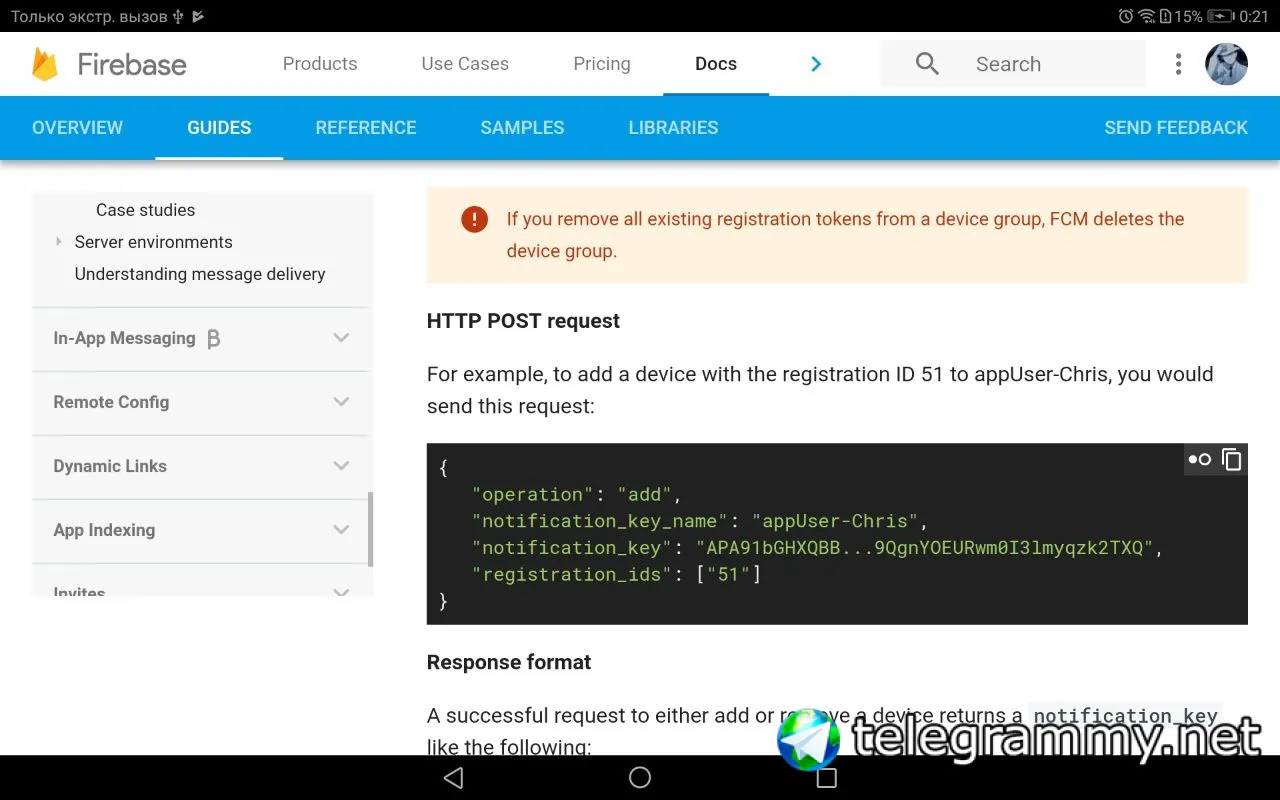Expand the In-App Messaging section

pyautogui.click(x=341, y=338)
